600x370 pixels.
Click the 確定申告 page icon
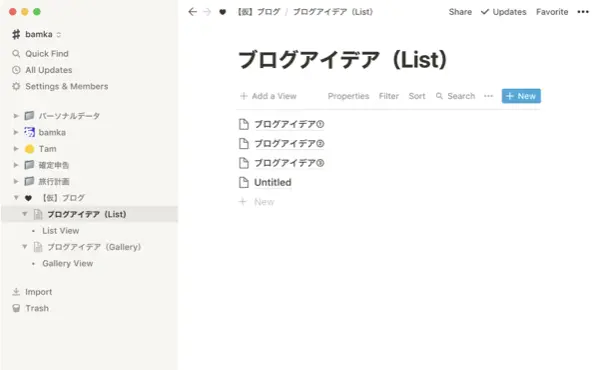coord(29,165)
